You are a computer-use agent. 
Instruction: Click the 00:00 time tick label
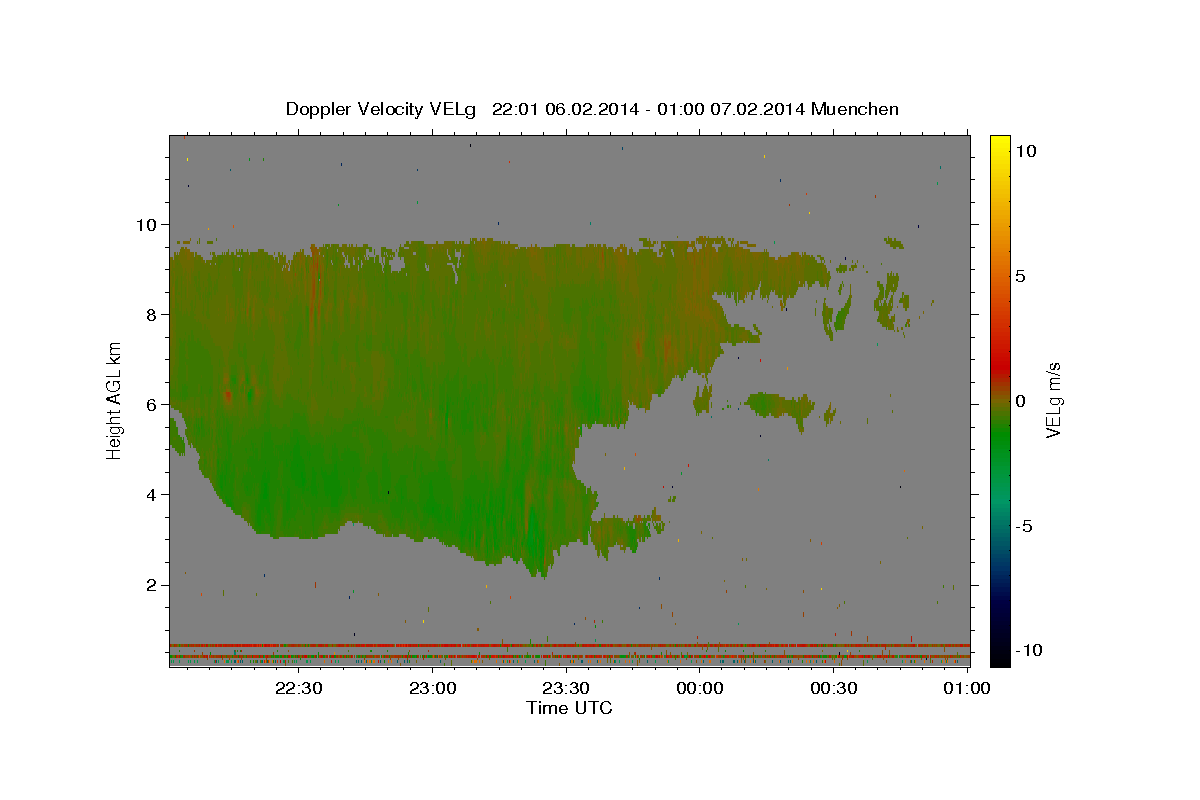click(699, 688)
